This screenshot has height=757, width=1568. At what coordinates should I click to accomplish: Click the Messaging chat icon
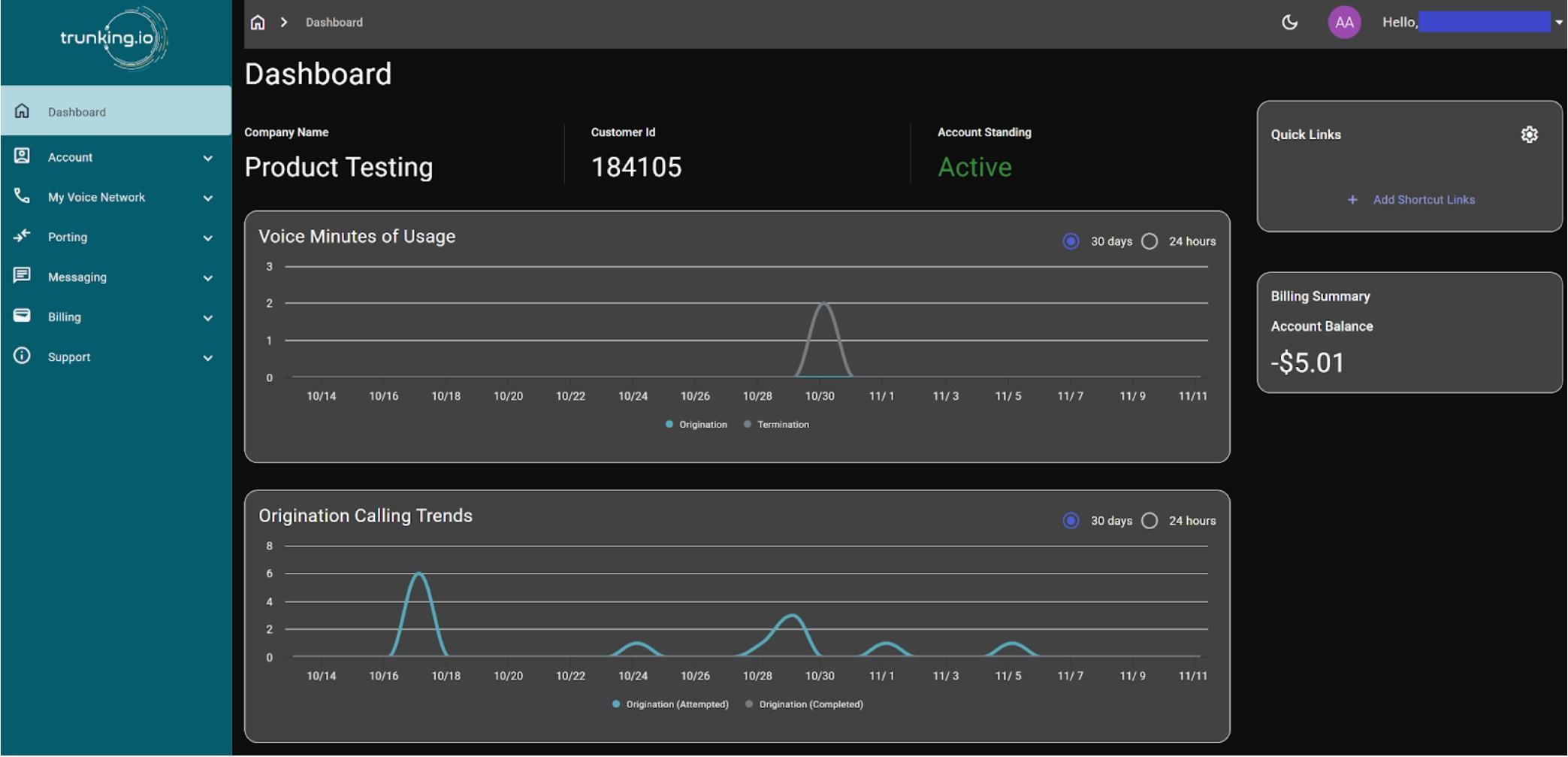[22, 276]
